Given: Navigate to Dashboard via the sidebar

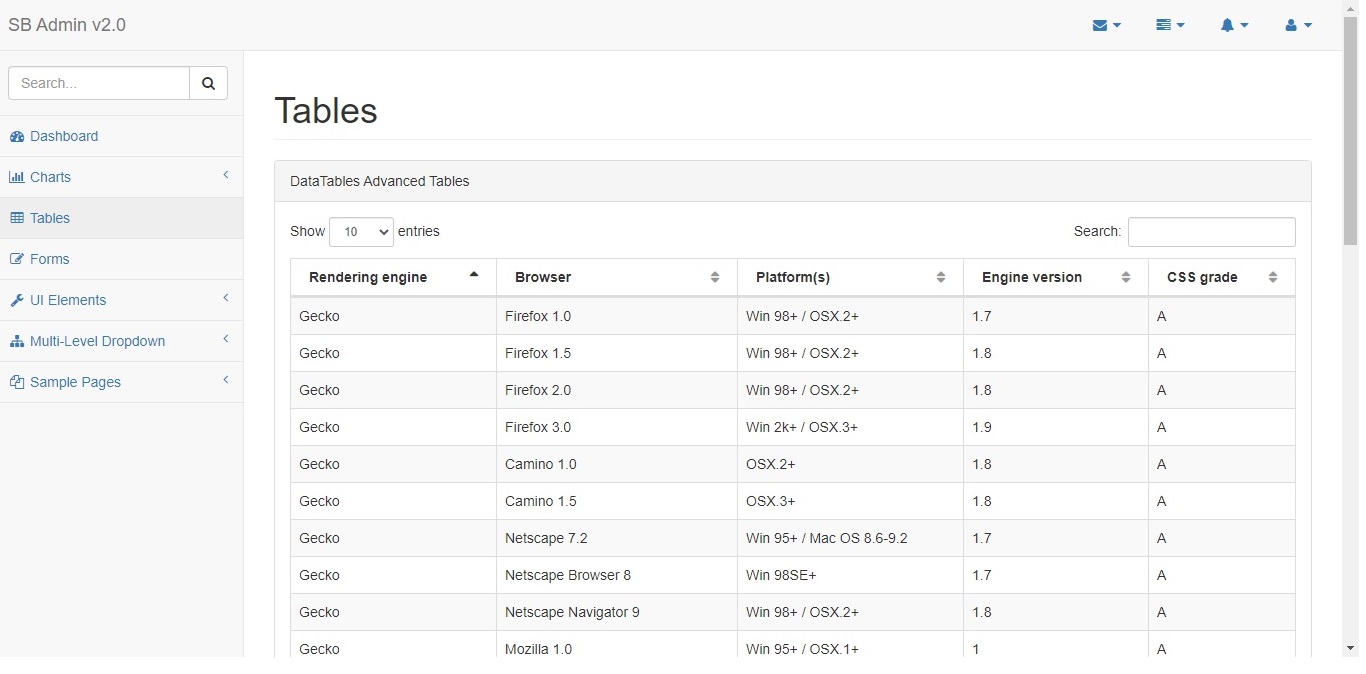Looking at the screenshot, I should [63, 136].
